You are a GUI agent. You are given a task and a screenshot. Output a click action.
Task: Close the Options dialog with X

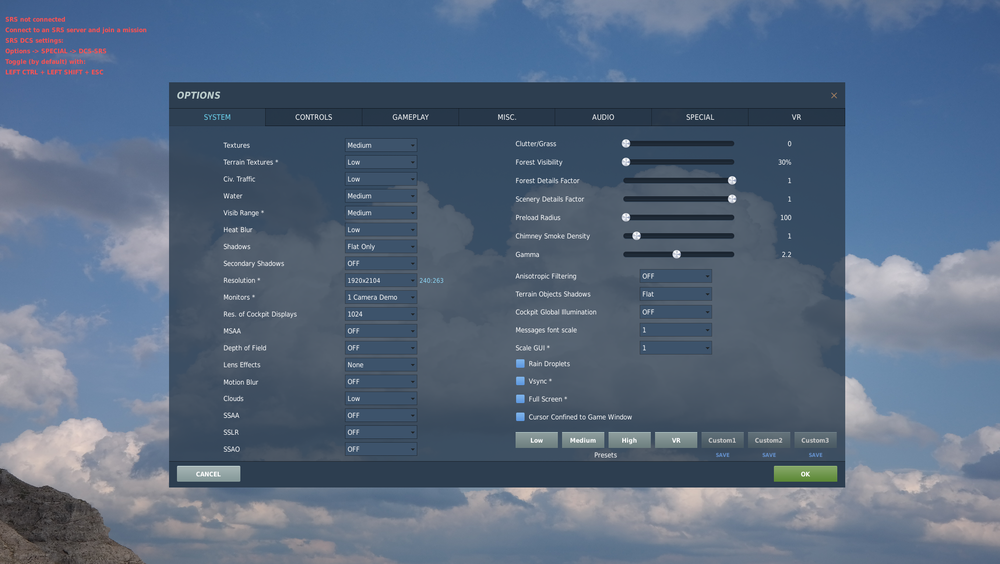[834, 96]
